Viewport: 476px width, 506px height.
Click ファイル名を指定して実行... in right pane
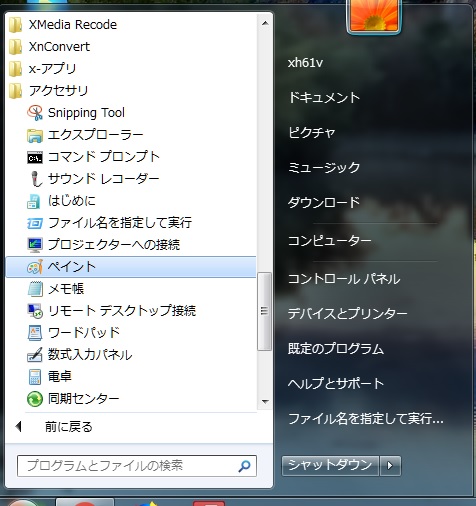pyautogui.click(x=366, y=418)
